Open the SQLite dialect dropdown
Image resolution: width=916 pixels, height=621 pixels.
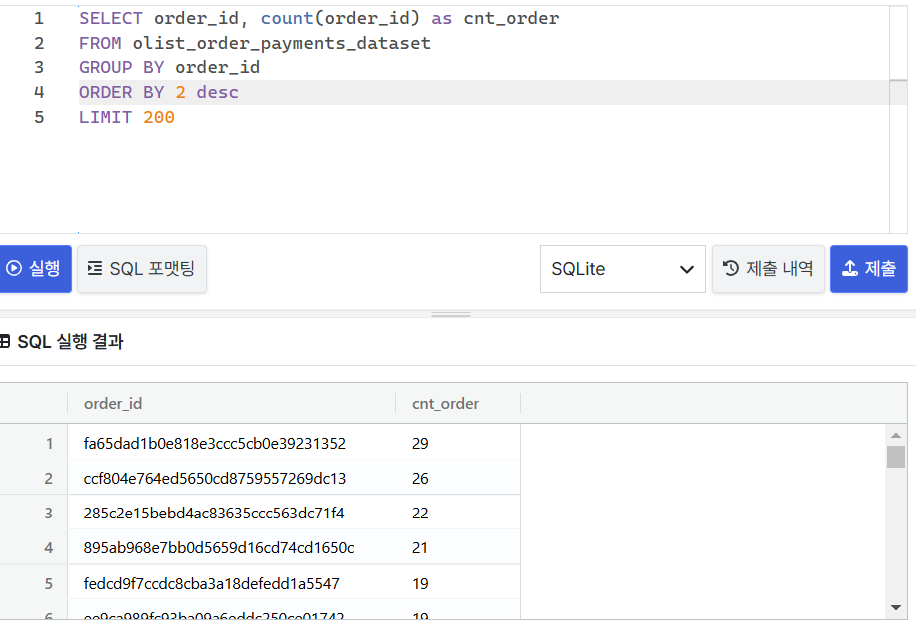click(622, 268)
